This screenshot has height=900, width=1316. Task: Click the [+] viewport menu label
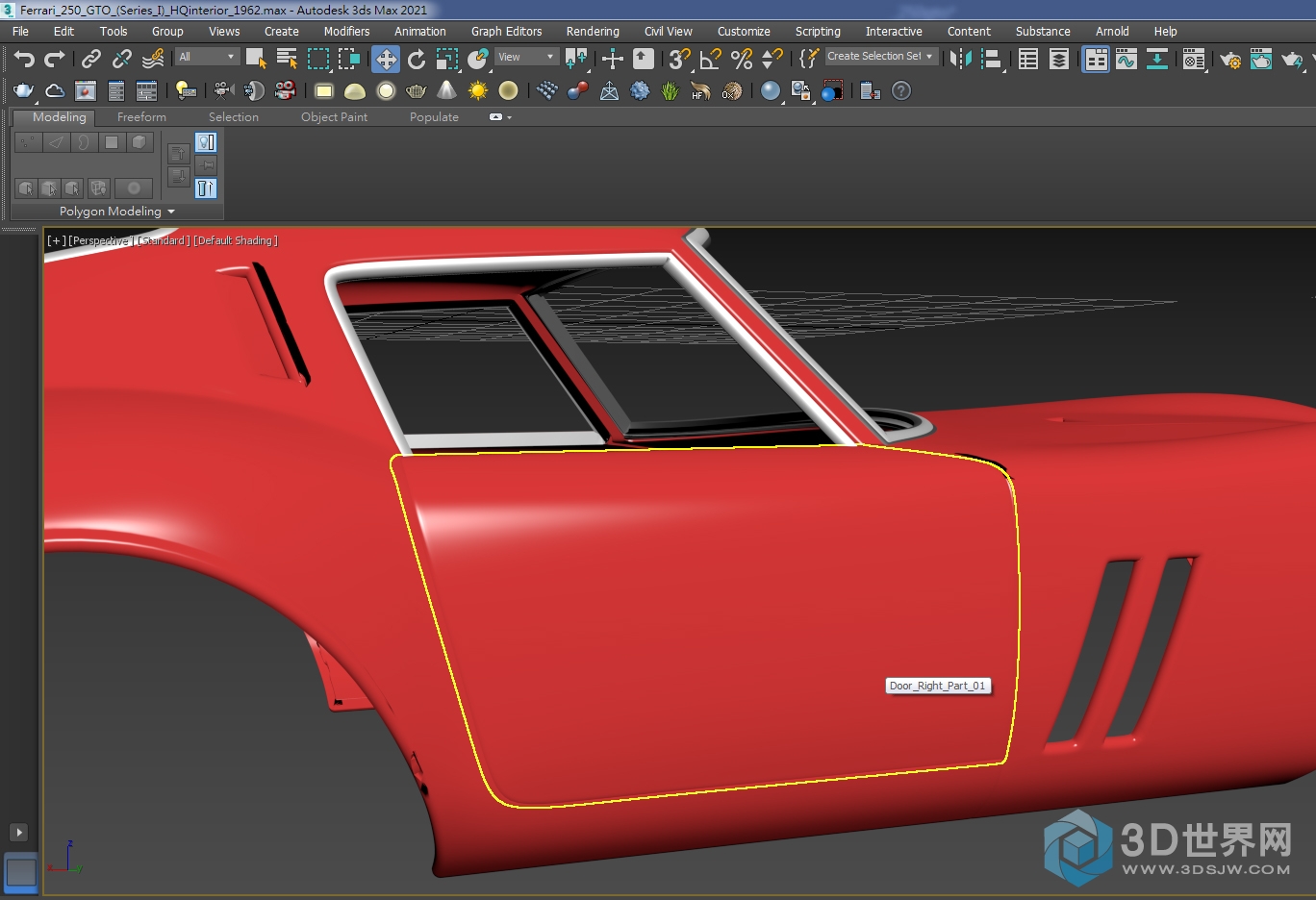coord(57,240)
